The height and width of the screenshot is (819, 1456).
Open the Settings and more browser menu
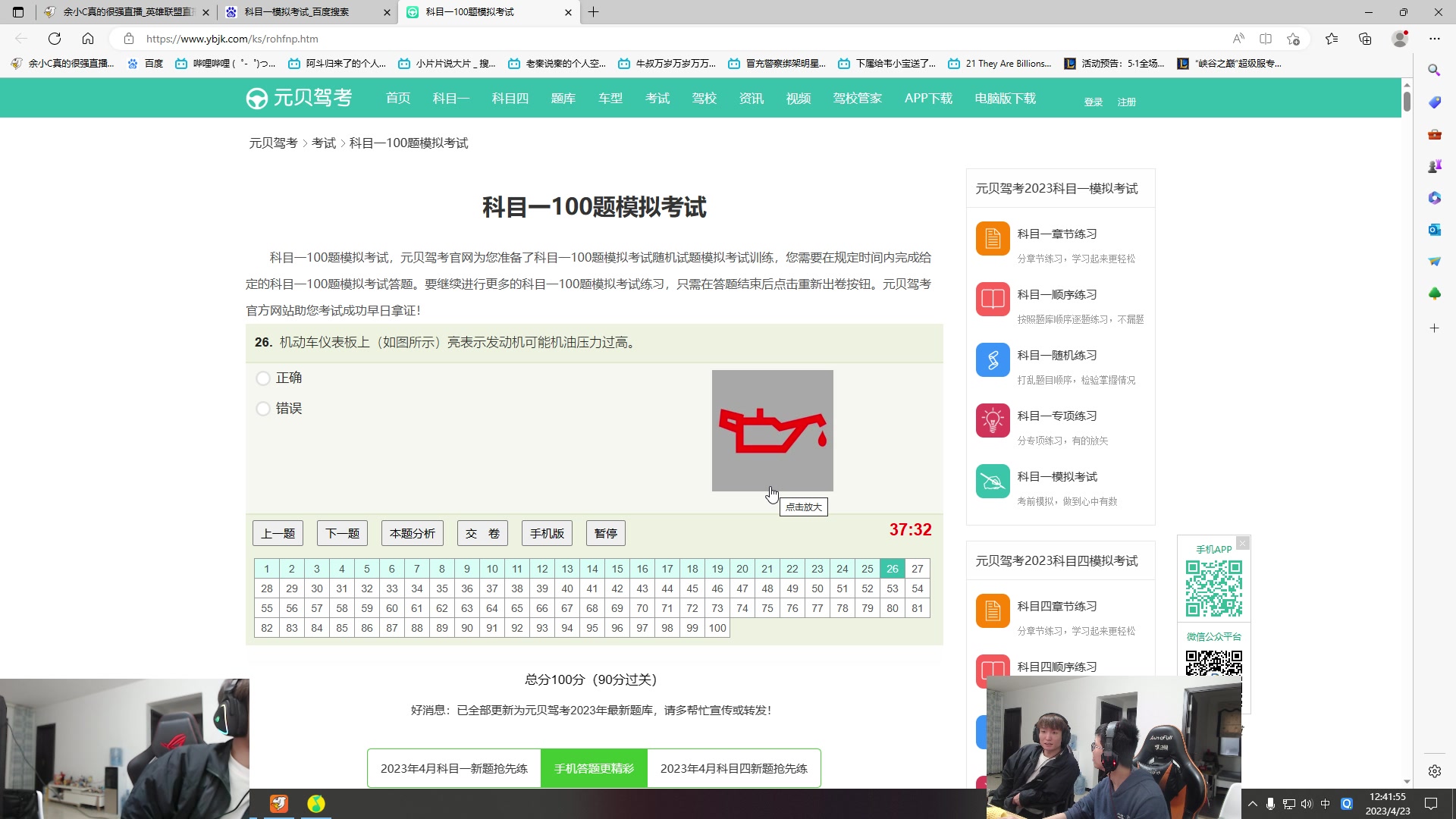coord(1436,39)
